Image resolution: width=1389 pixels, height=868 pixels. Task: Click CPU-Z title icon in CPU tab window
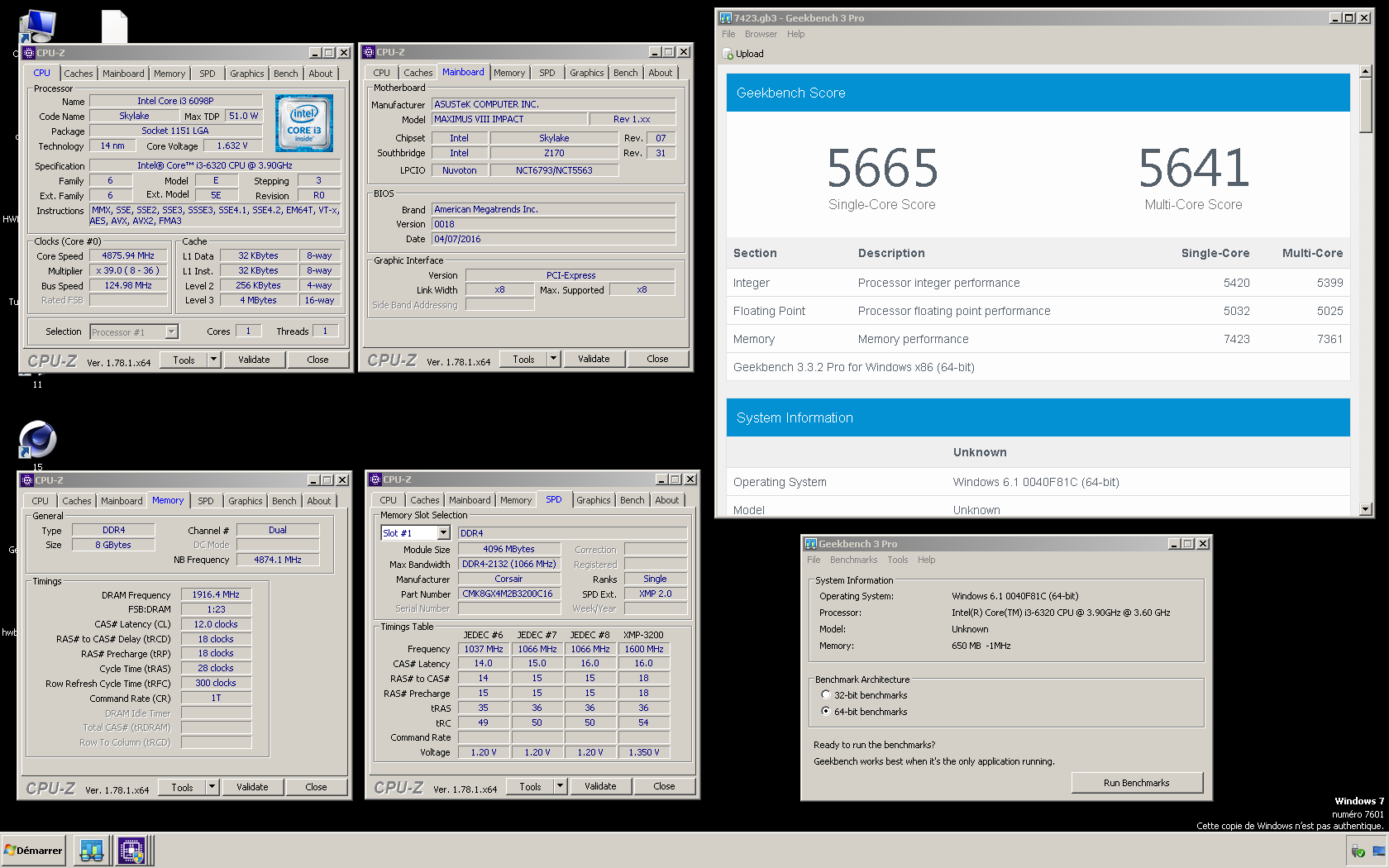click(x=29, y=53)
